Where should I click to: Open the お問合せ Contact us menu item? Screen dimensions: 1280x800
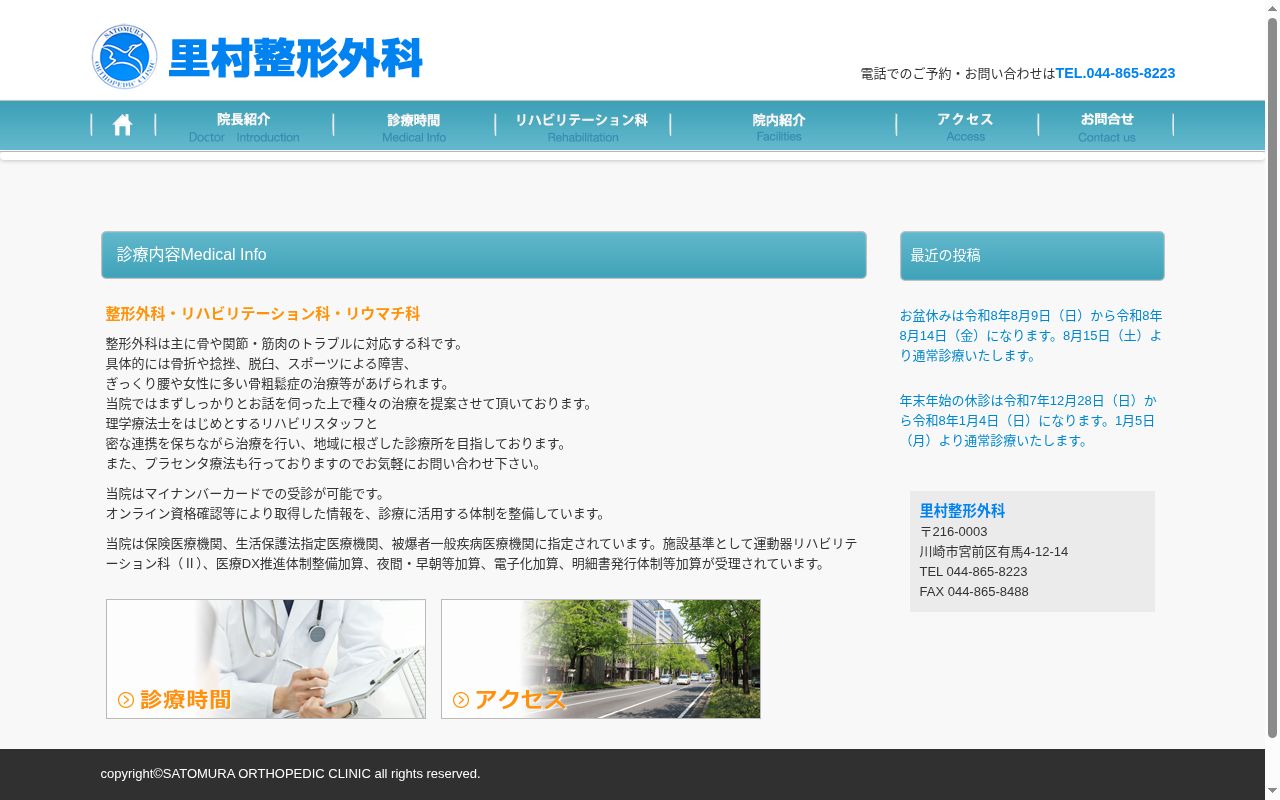pyautogui.click(x=1106, y=127)
